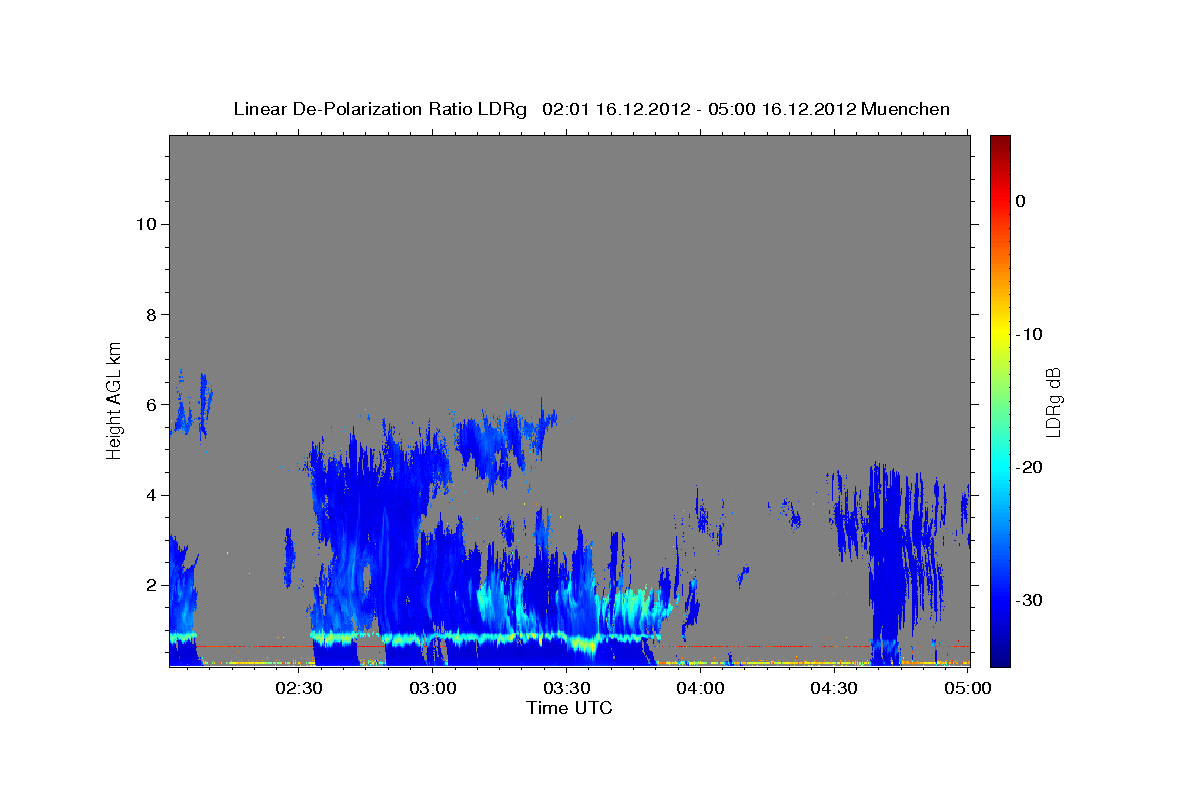Click the 04:30 time tick label

[834, 688]
